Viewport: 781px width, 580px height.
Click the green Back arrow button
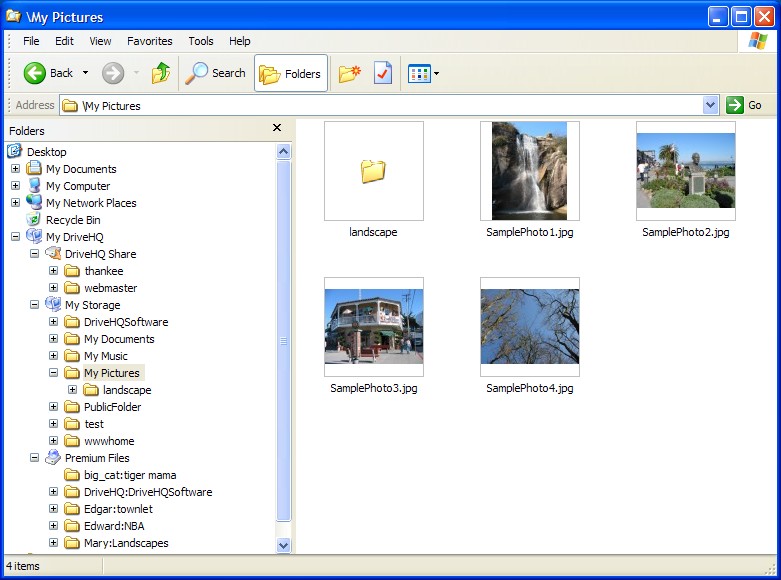click(36, 73)
